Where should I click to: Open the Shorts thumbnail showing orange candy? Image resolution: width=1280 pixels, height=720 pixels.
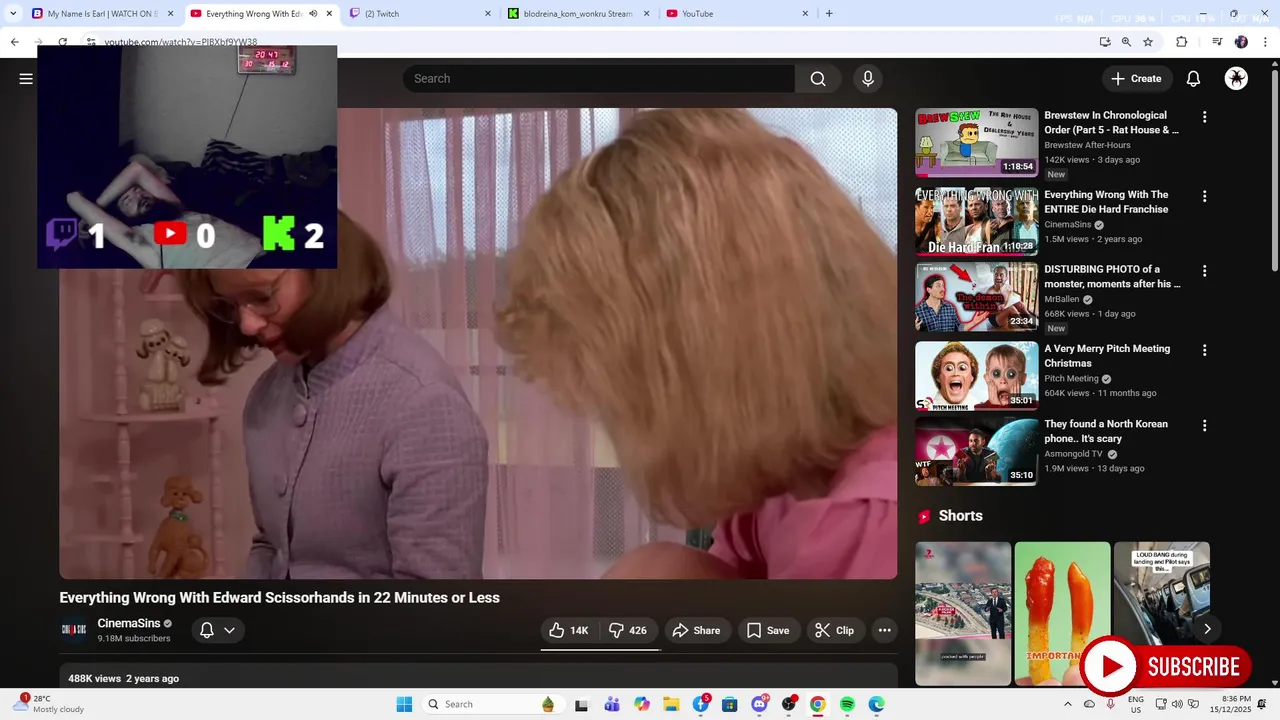pos(1062,613)
